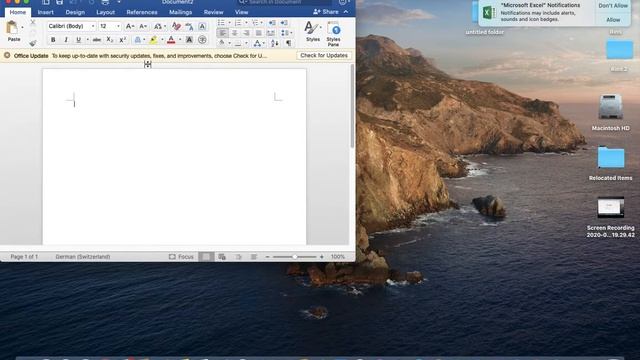Align text to the left
640x360 pixels.
[222, 33]
